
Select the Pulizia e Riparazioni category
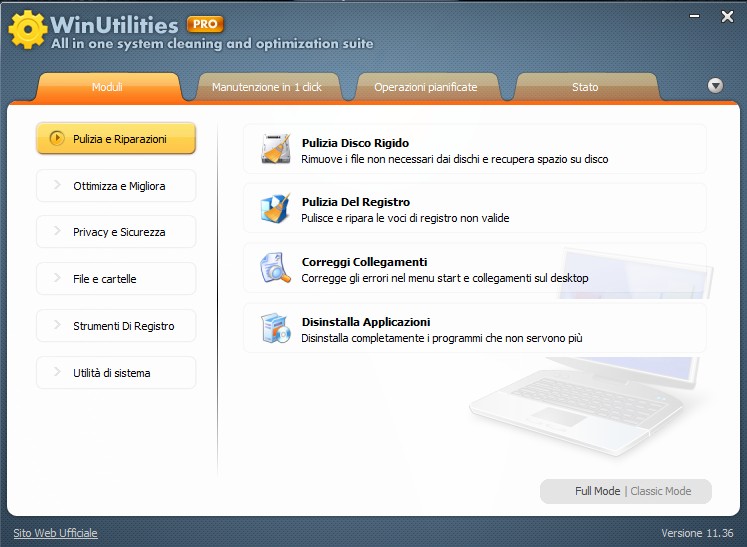coord(116,139)
